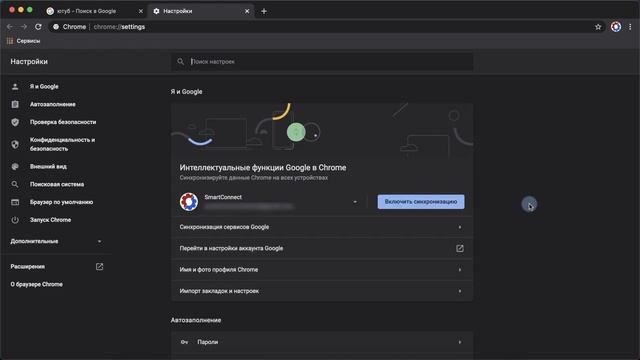Click the key icon next to Пароли

tap(184, 342)
